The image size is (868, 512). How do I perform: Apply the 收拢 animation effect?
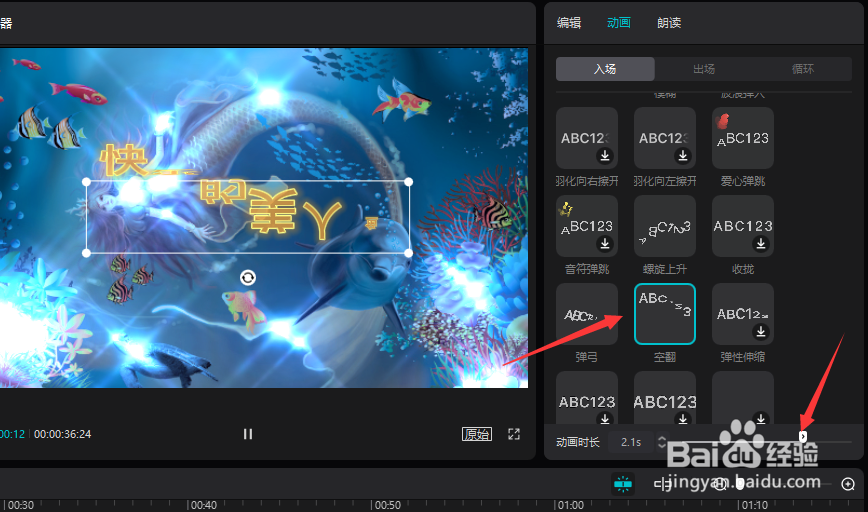743,226
